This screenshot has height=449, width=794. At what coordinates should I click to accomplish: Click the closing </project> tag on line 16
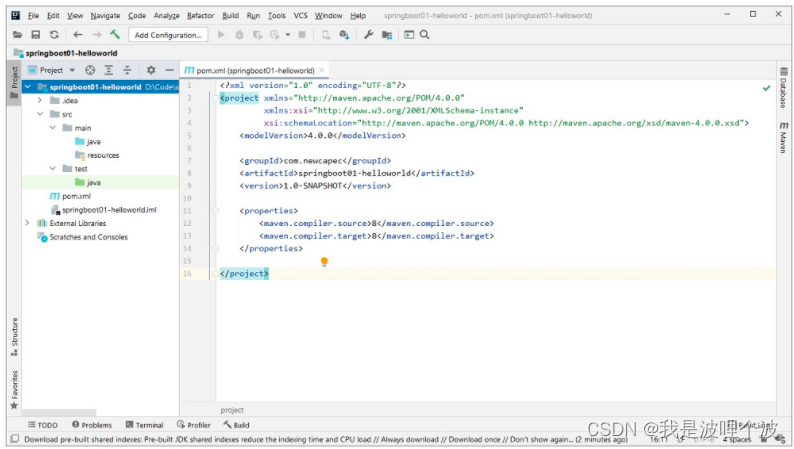[x=244, y=273]
